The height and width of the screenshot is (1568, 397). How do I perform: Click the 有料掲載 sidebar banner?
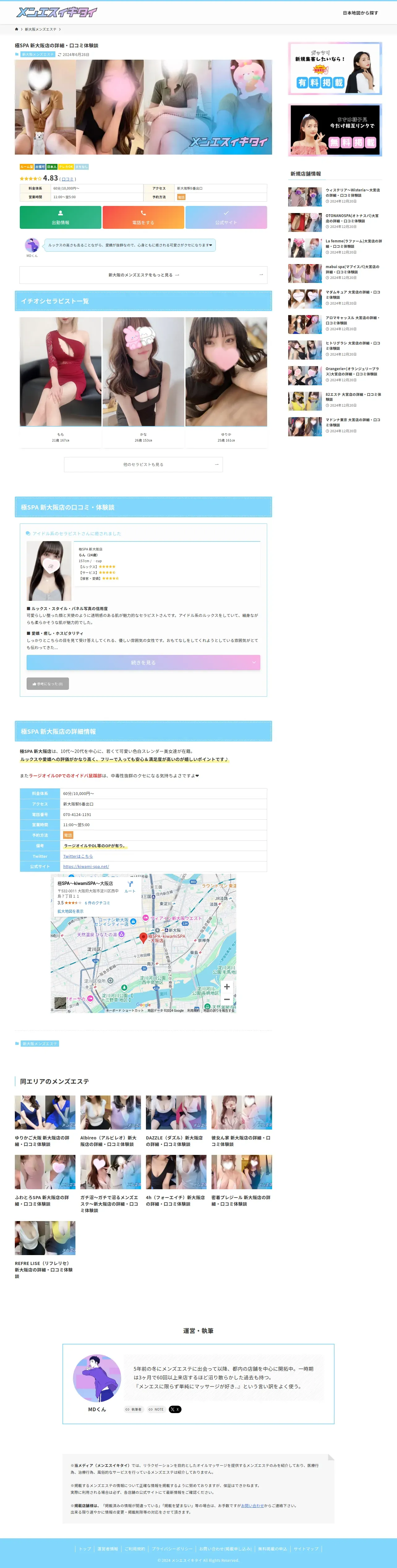tap(335, 68)
